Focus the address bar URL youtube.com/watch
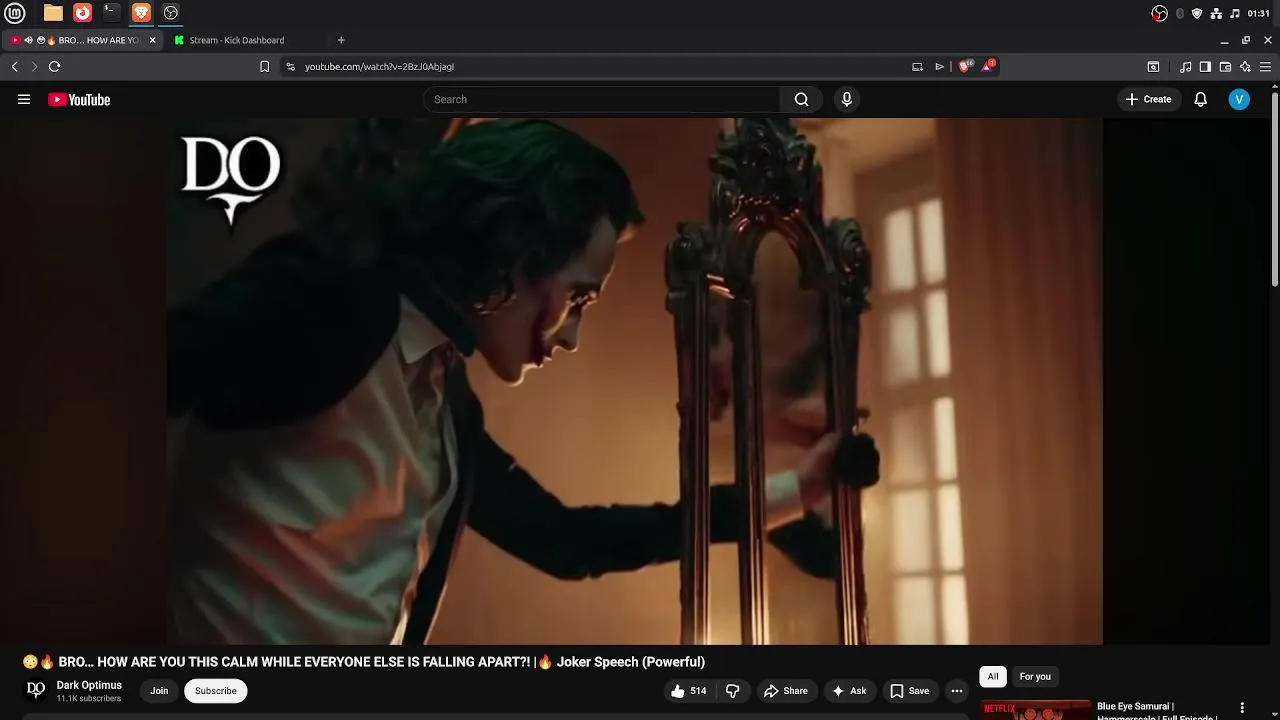The width and height of the screenshot is (1280, 720). 379,67
